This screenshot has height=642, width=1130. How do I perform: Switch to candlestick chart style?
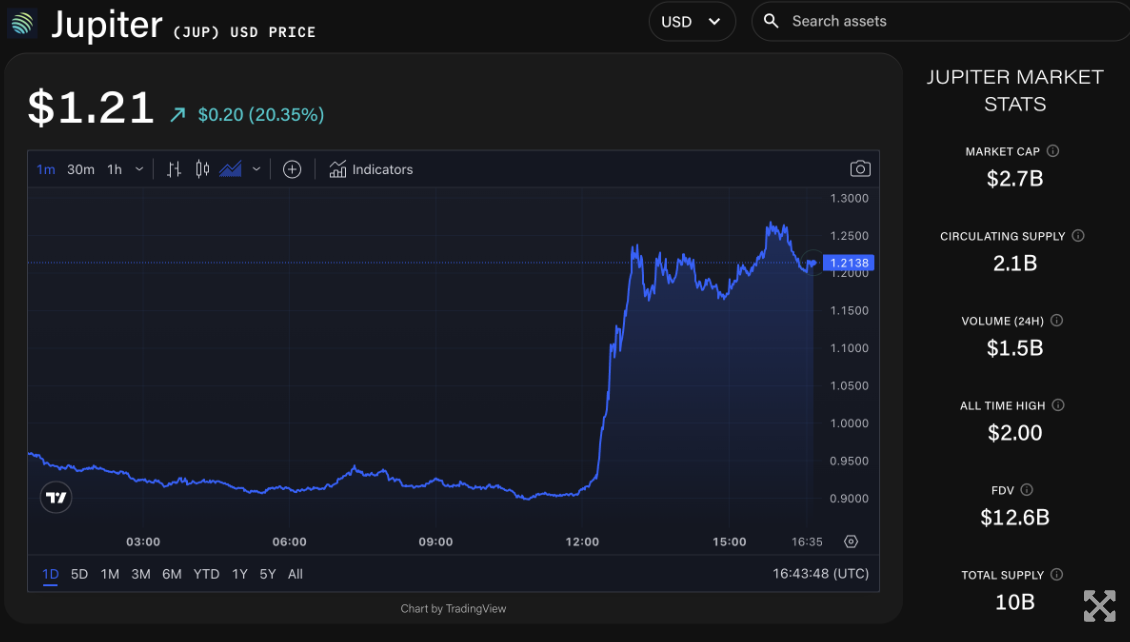tap(202, 169)
